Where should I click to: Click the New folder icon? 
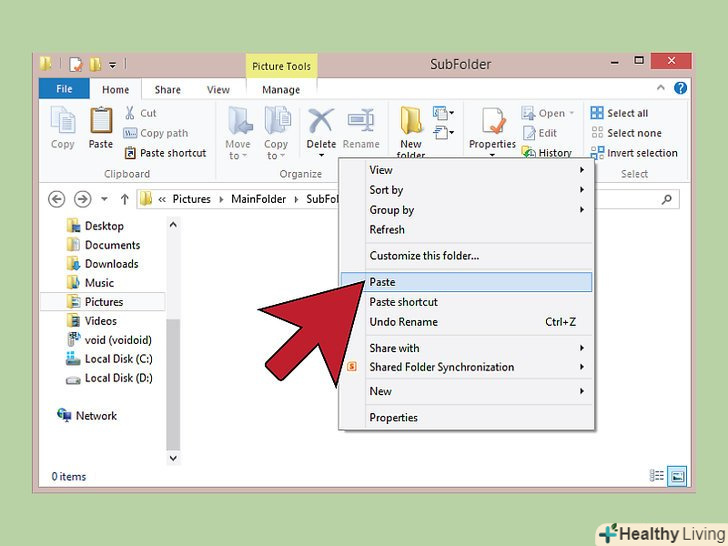[411, 121]
